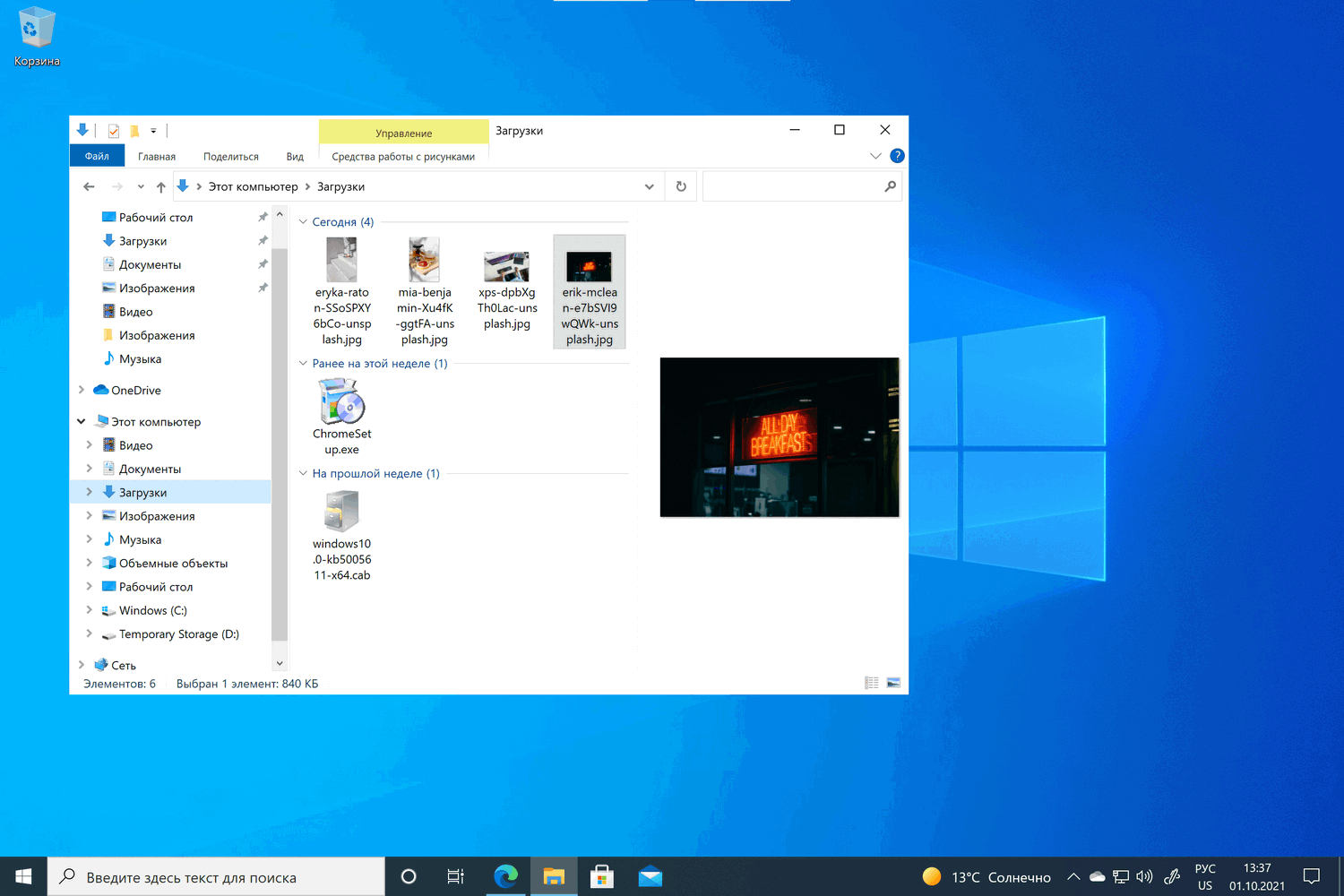Expand the OneDrive tree node
1344x896 pixels.
coord(82,390)
